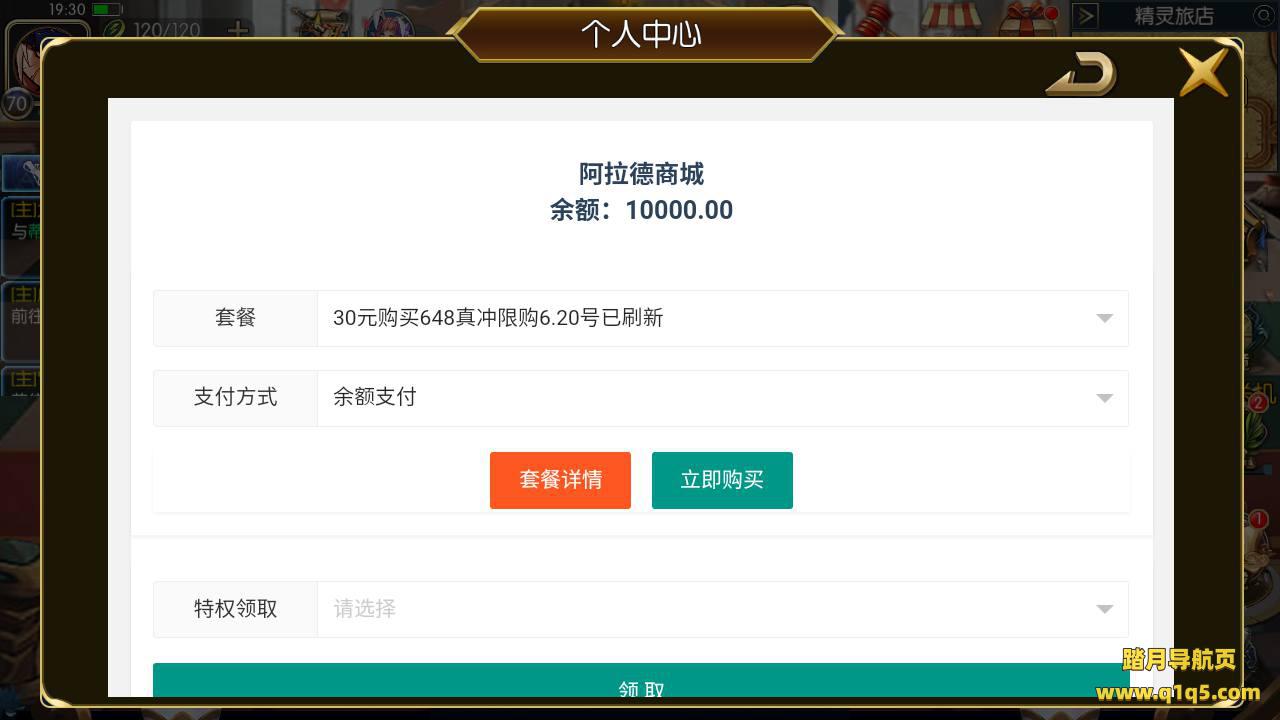Close the 个人中心 panel with the X

click(x=1204, y=71)
